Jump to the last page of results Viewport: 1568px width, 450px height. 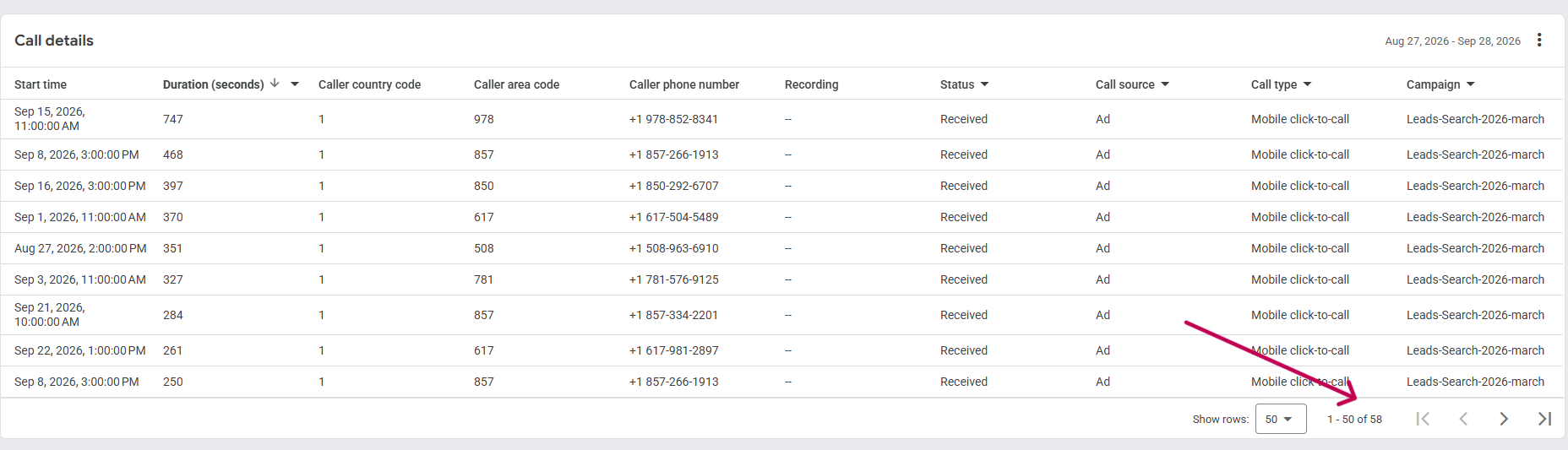[x=1544, y=419]
